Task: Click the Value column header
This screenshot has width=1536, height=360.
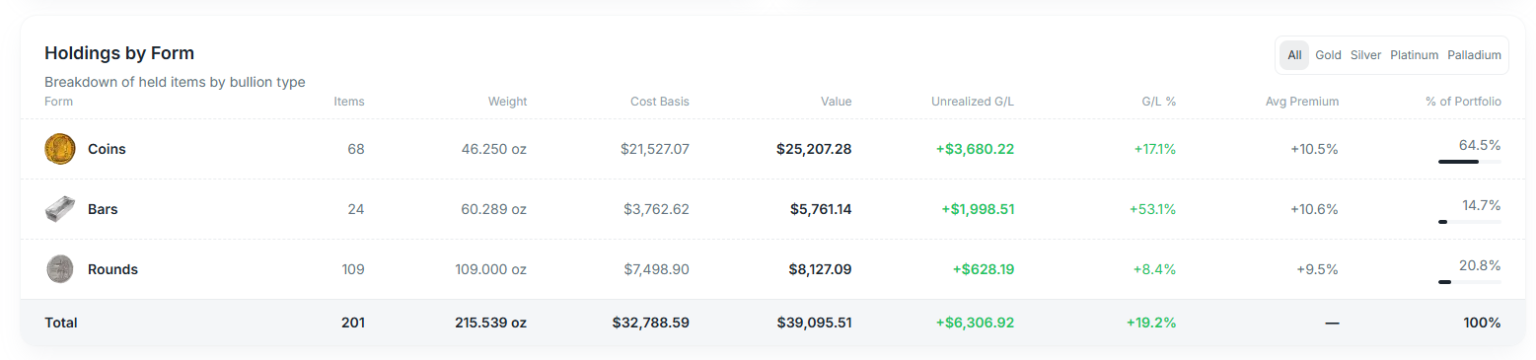Action: (x=836, y=101)
